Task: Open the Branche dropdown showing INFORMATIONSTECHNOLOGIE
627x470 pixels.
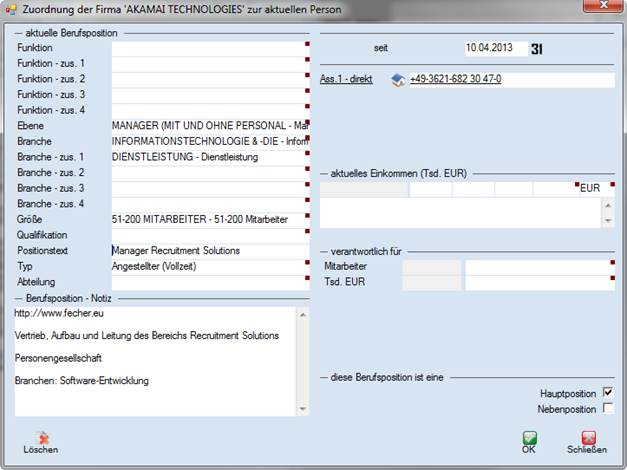Action: click(210, 142)
